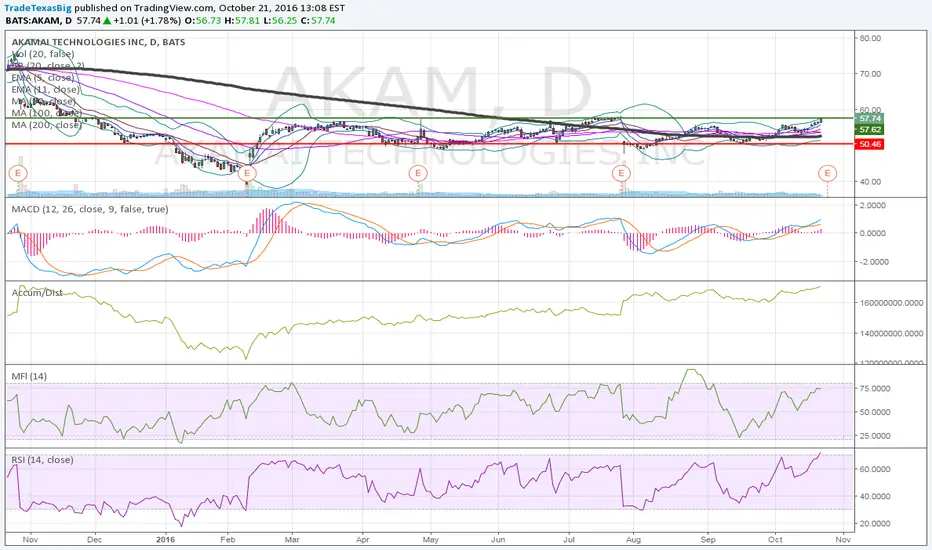This screenshot has width=932, height=550.
Task: Click the -2.0000 MACD axis label
Action: (x=873, y=262)
